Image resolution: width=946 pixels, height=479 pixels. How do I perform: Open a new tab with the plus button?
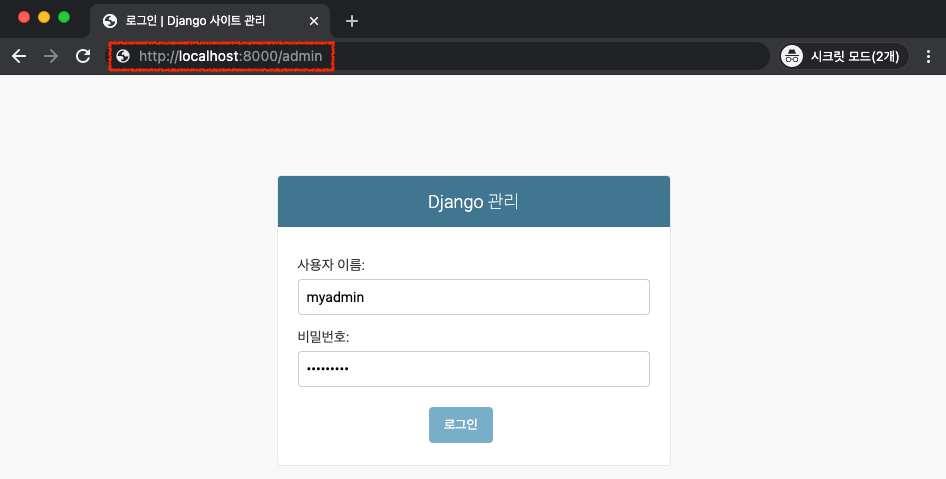(x=352, y=21)
